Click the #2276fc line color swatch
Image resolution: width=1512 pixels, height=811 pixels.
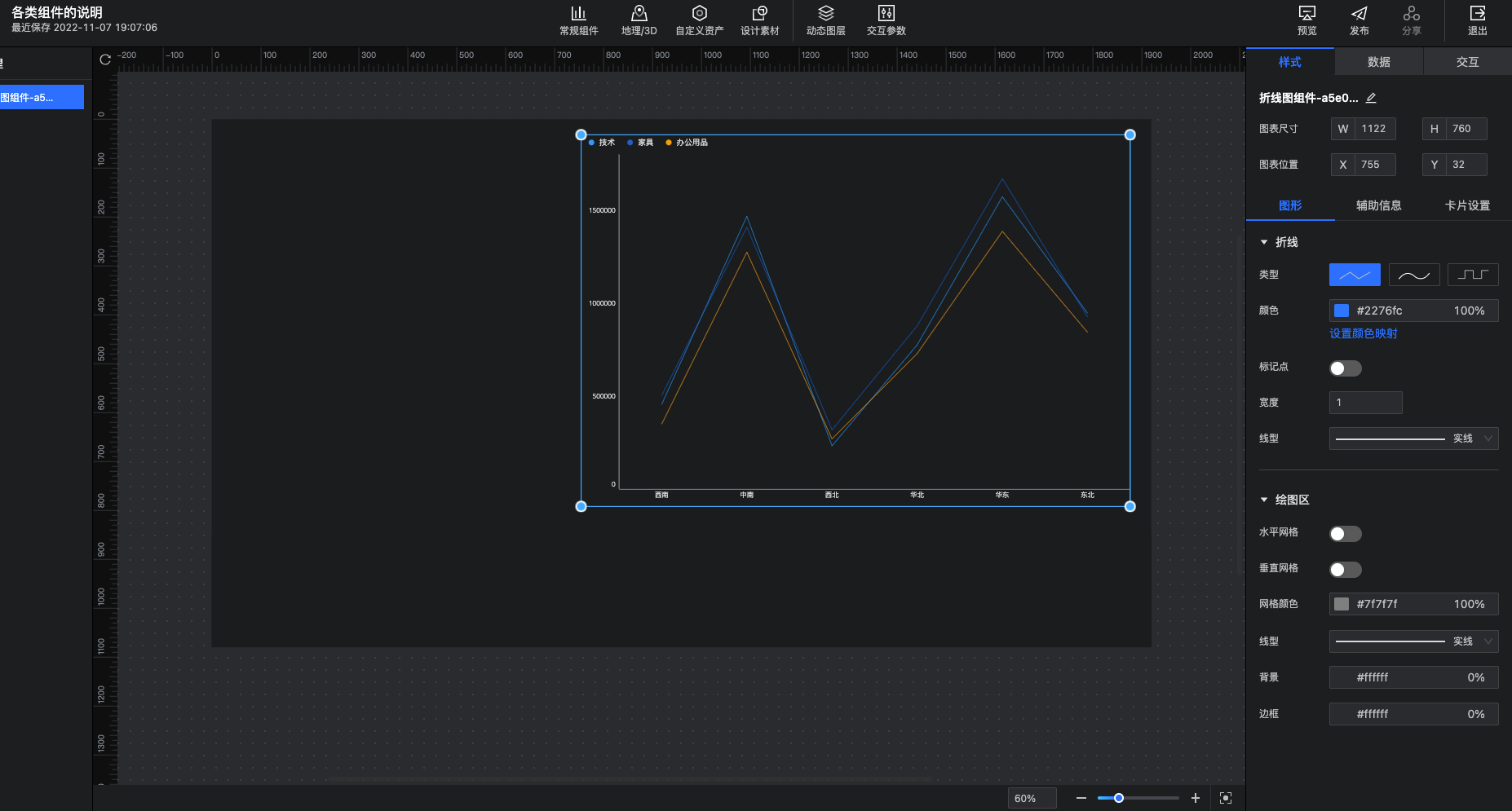click(x=1342, y=311)
